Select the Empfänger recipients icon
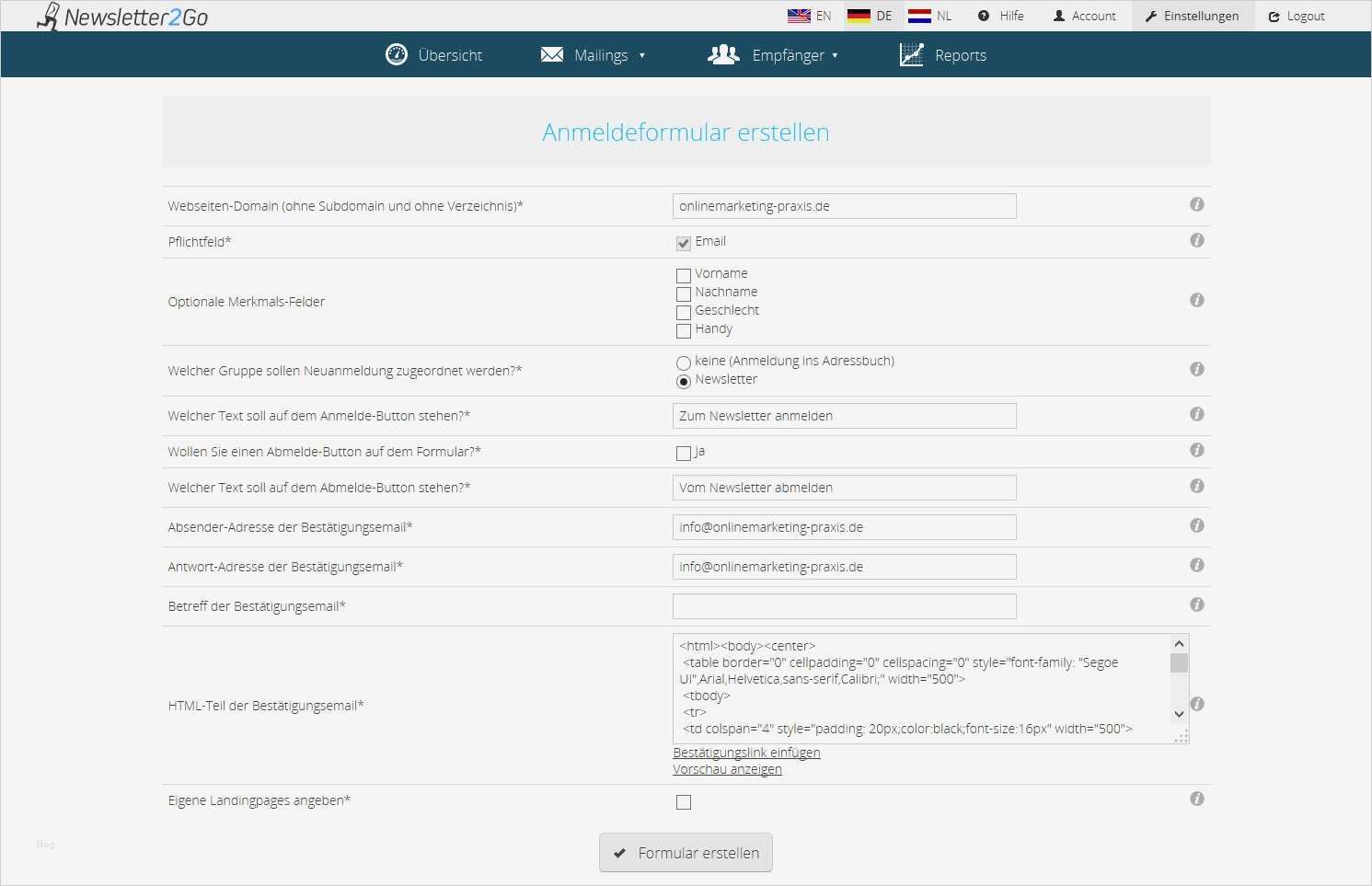Screen dimensions: 1372x886 point(723,54)
